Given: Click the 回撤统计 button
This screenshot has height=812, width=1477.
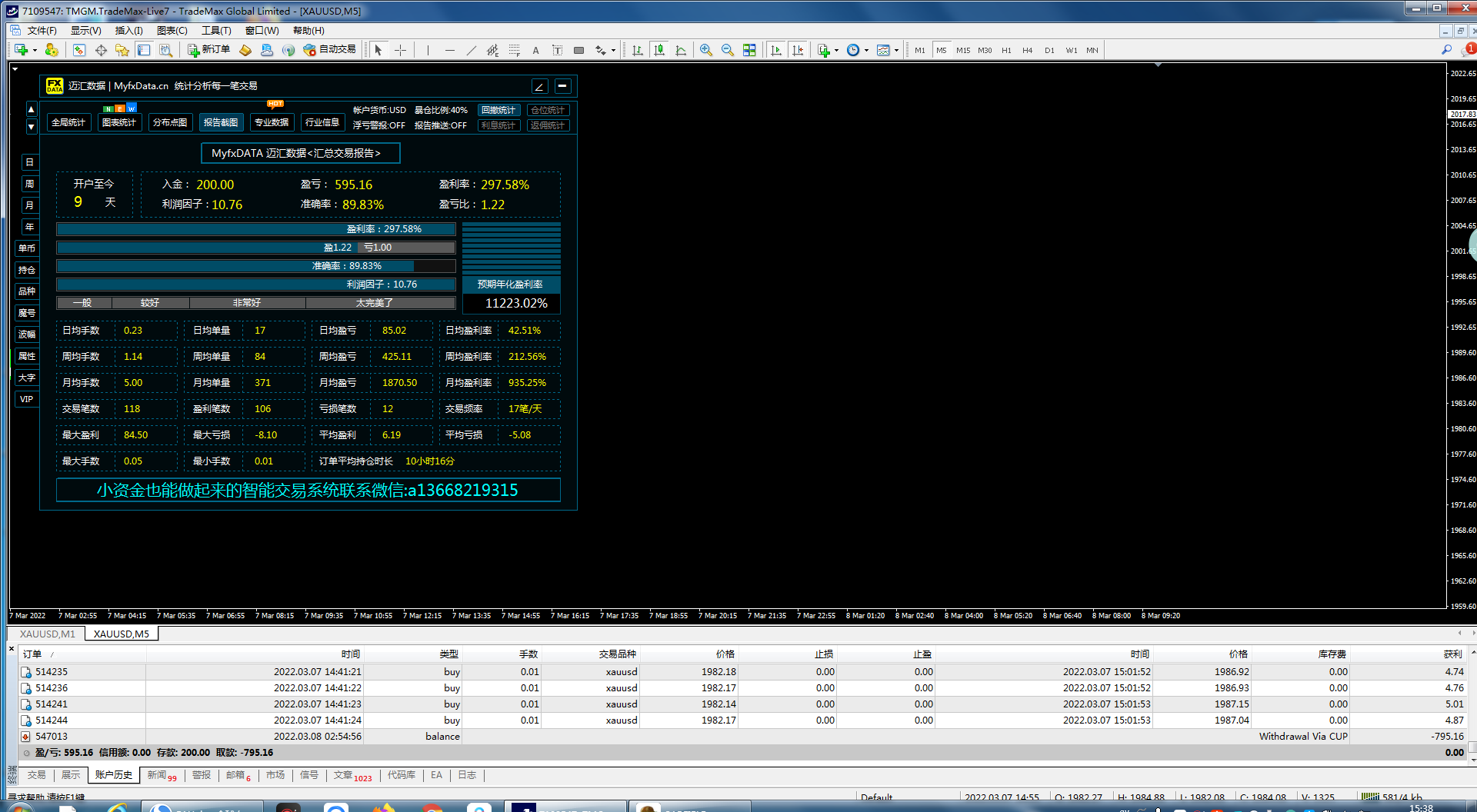Looking at the screenshot, I should pyautogui.click(x=498, y=110).
